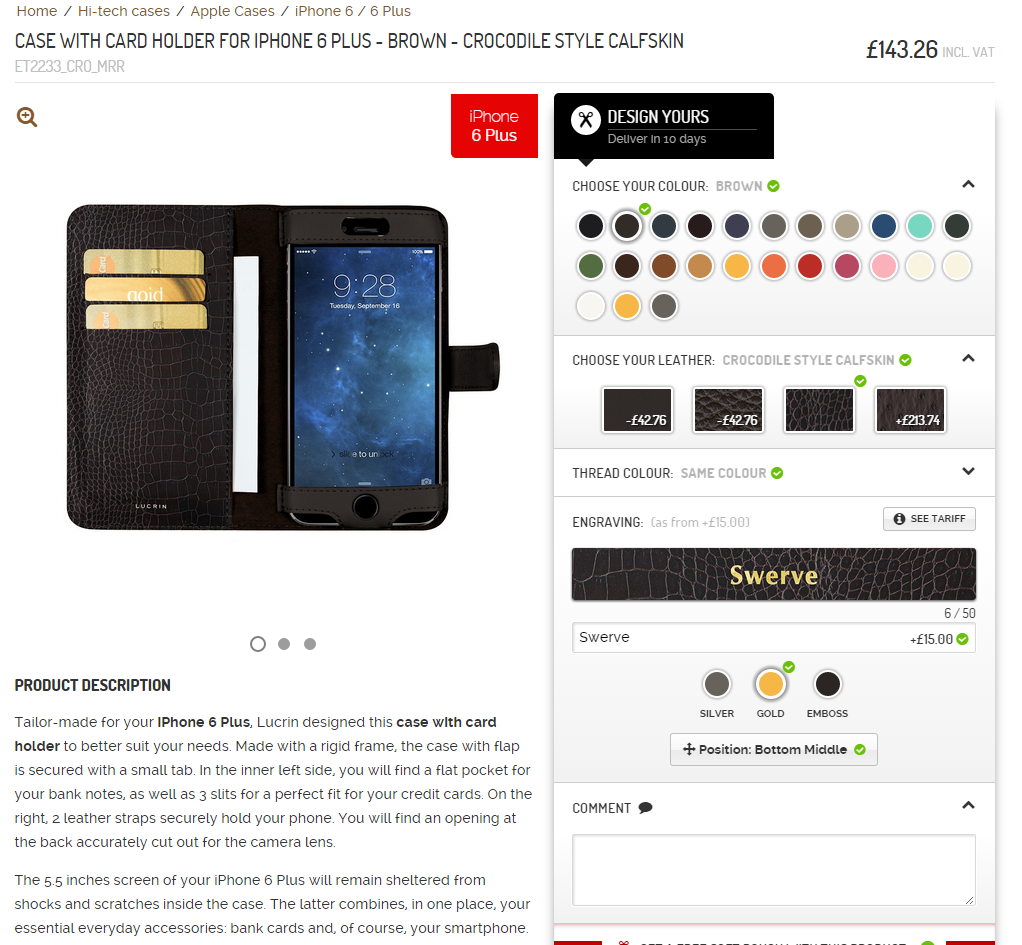Show the second product image via dot

click(x=284, y=644)
